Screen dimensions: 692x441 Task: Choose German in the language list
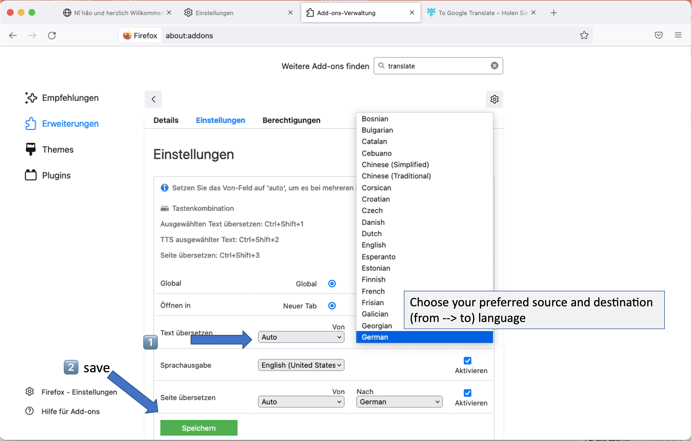[424, 337]
